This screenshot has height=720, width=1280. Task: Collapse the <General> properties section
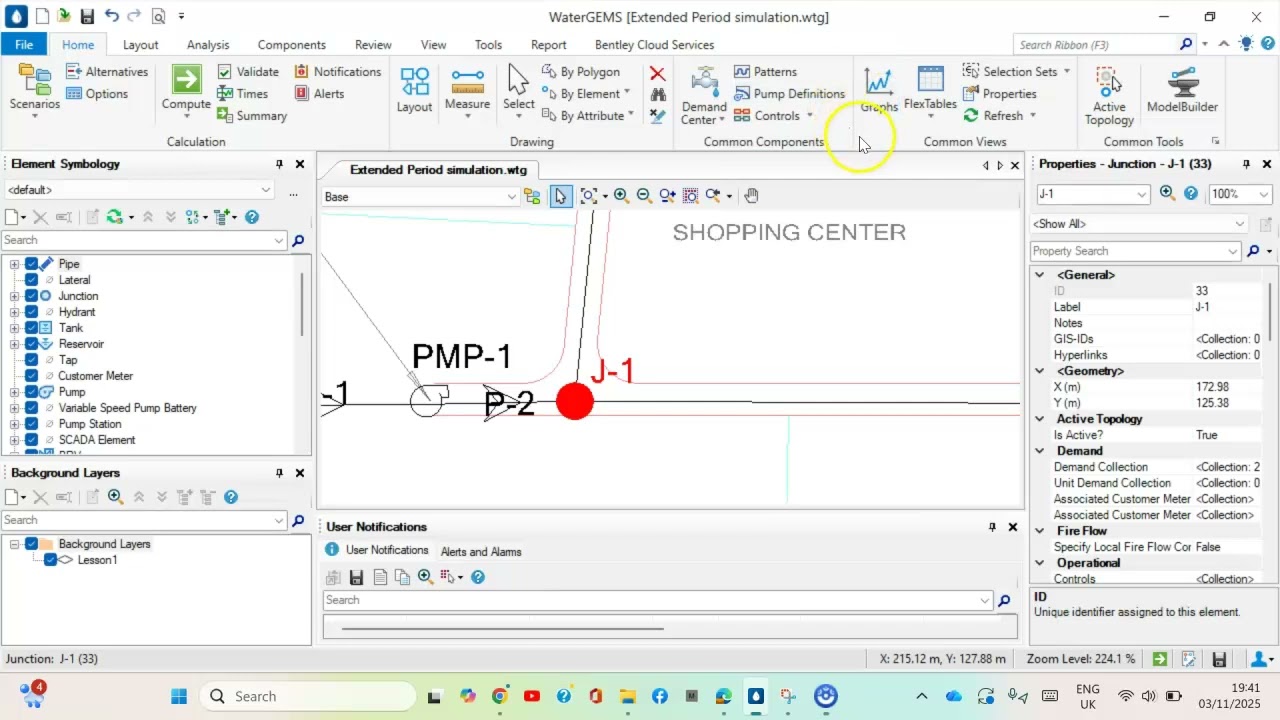(1039, 275)
